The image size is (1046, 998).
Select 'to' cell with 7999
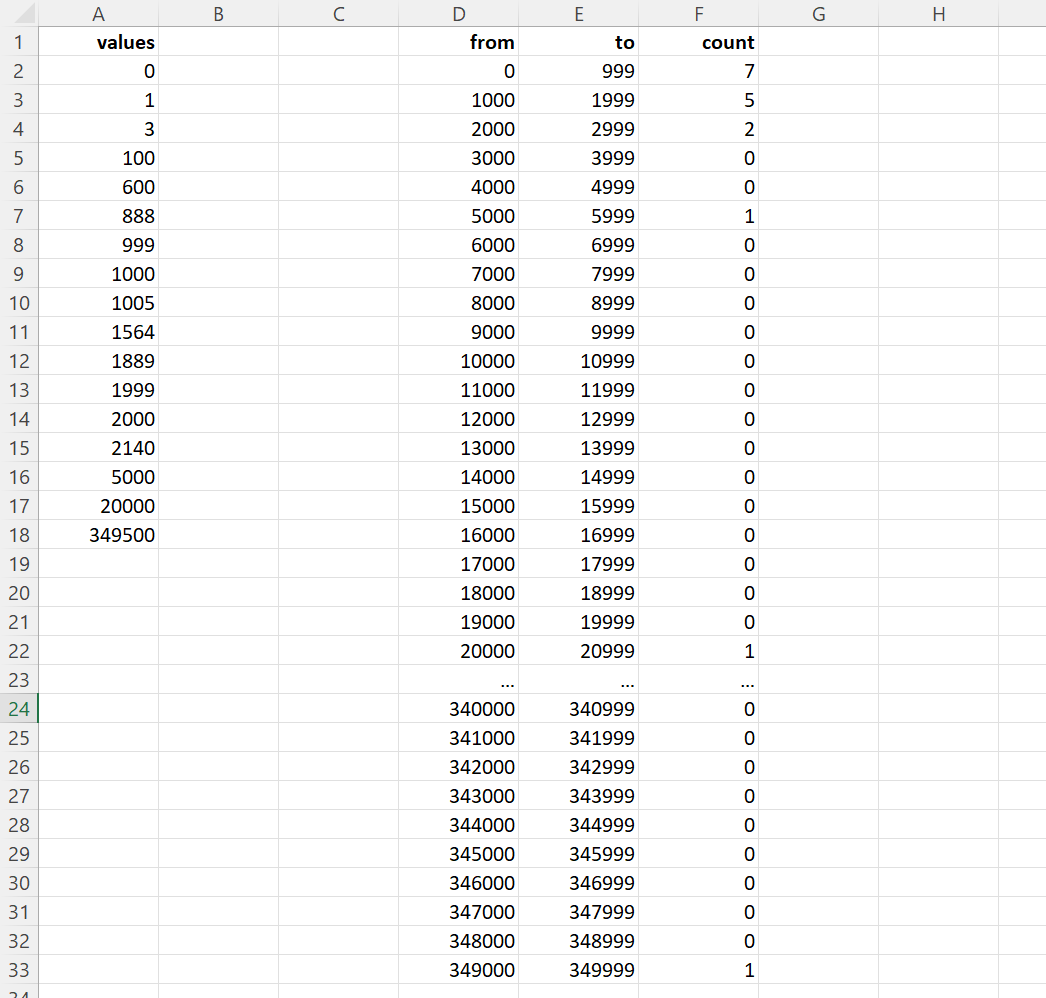tap(578, 274)
